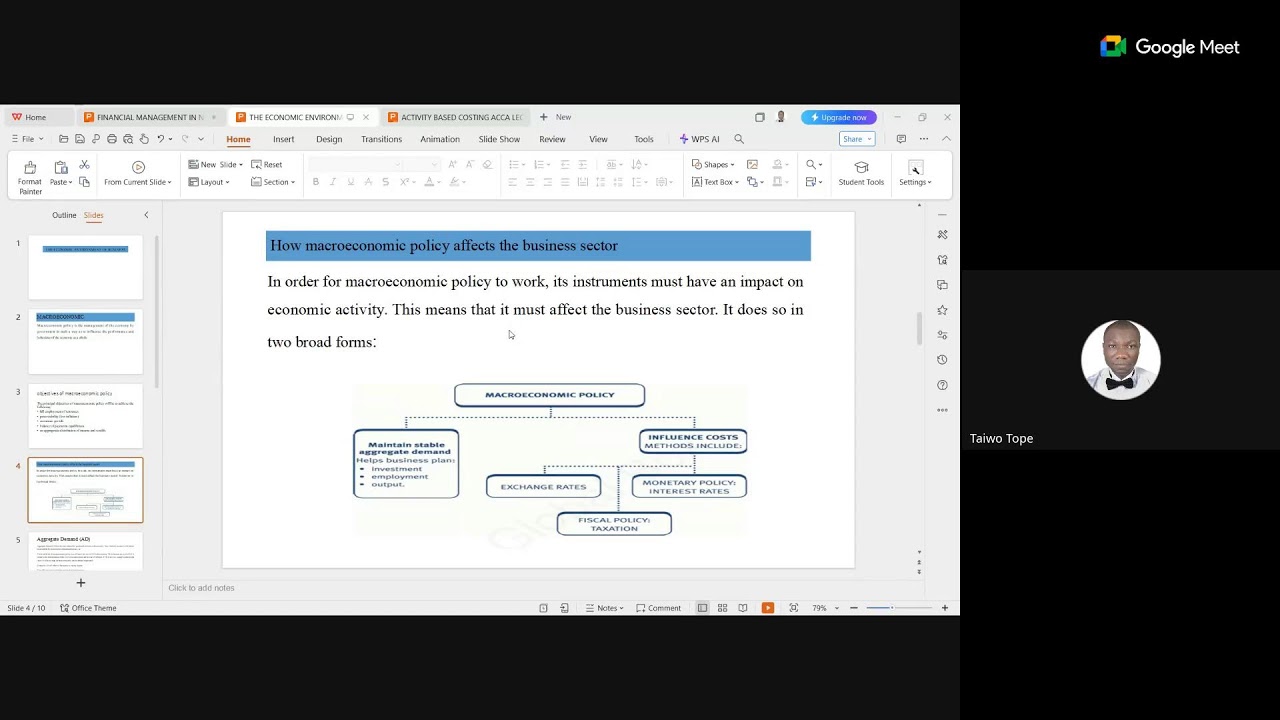
Task: Click the Cut scissors icon
Action: coord(84,165)
